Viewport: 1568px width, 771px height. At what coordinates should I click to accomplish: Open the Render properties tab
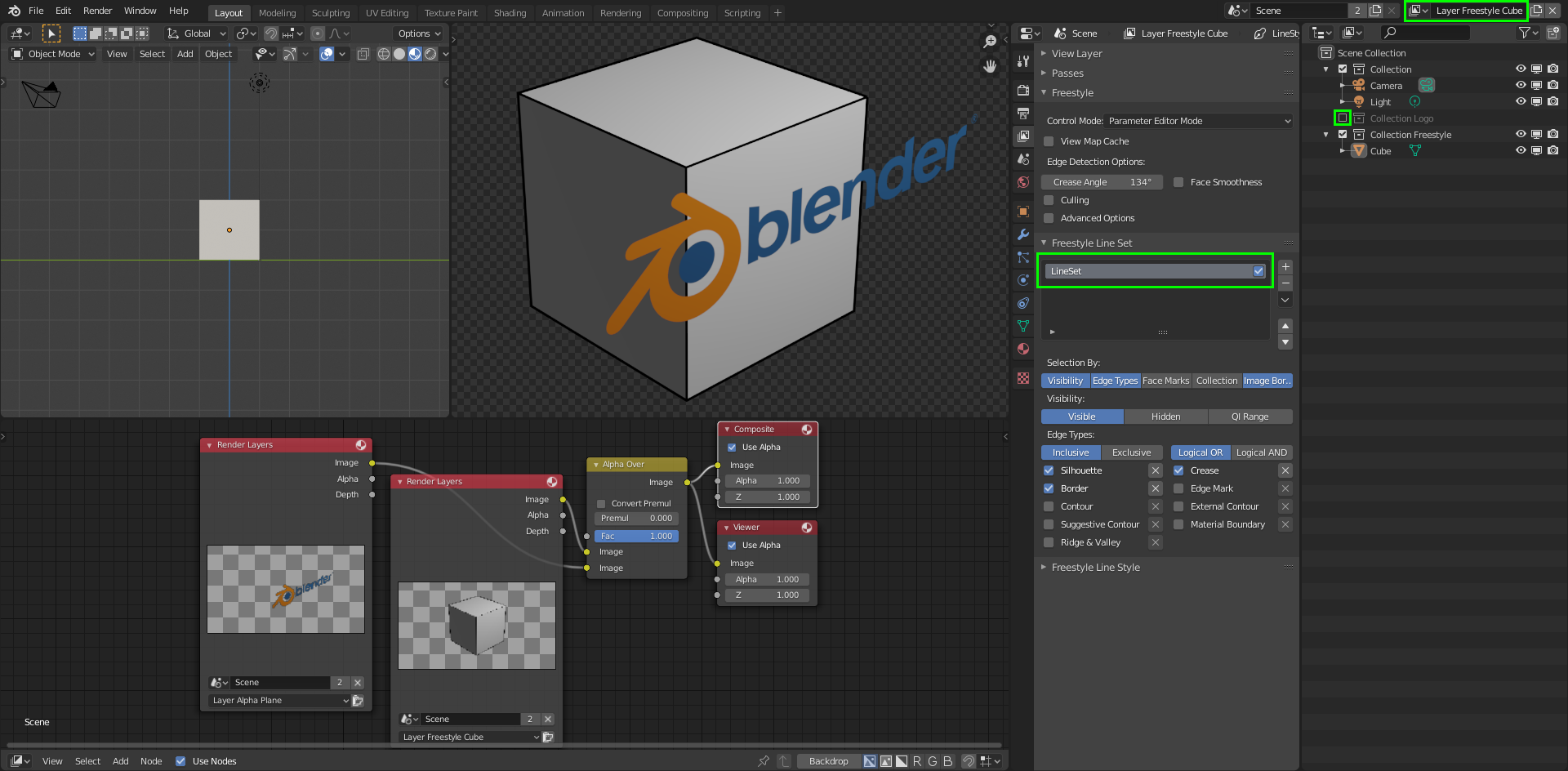coord(1023,90)
